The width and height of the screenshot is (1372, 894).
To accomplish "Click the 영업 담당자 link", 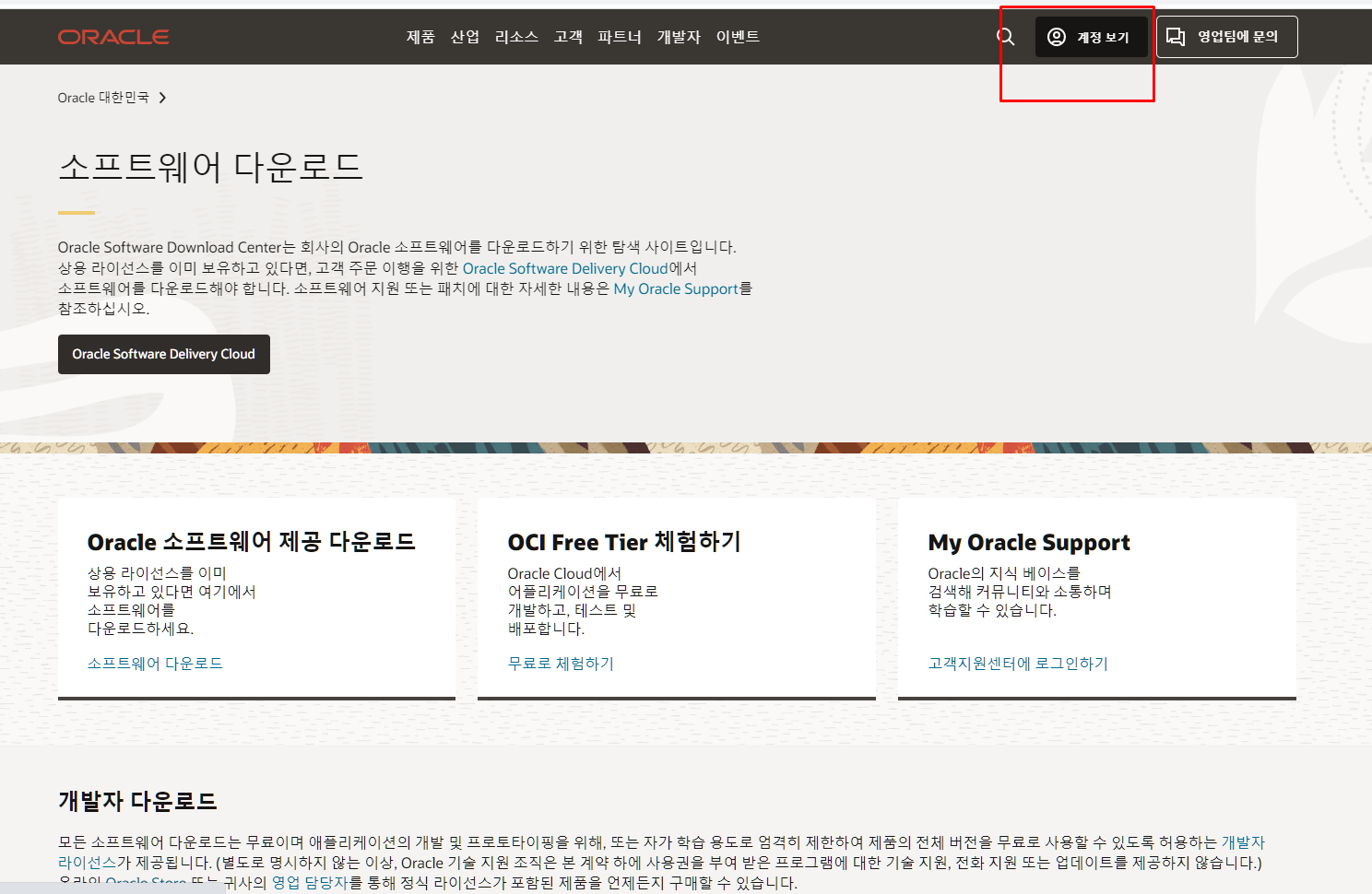I will tap(309, 883).
